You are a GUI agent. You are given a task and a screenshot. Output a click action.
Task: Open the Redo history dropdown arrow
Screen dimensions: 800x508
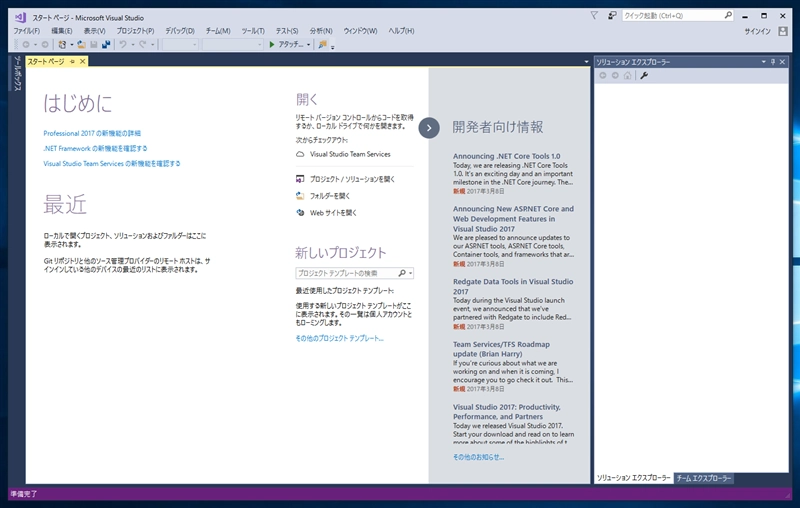pyautogui.click(x=152, y=45)
